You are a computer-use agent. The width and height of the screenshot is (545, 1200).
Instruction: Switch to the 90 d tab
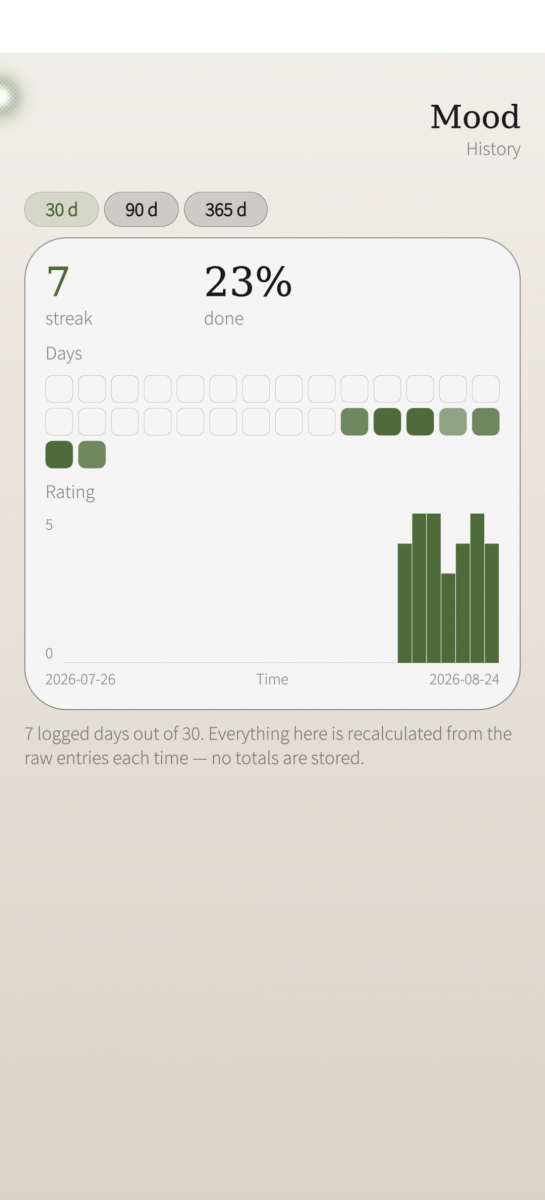click(141, 210)
